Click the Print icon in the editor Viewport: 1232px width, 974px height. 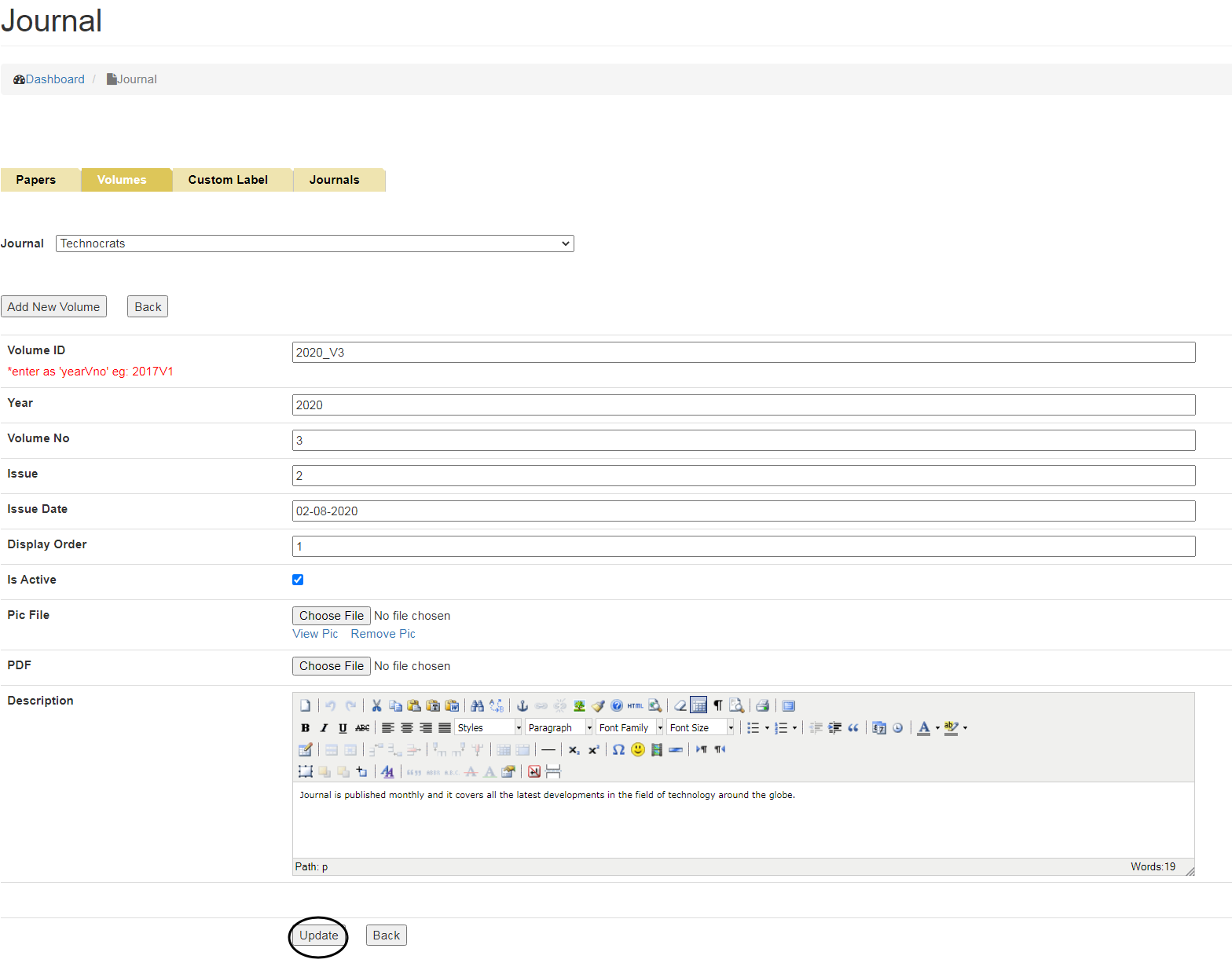tap(762, 706)
